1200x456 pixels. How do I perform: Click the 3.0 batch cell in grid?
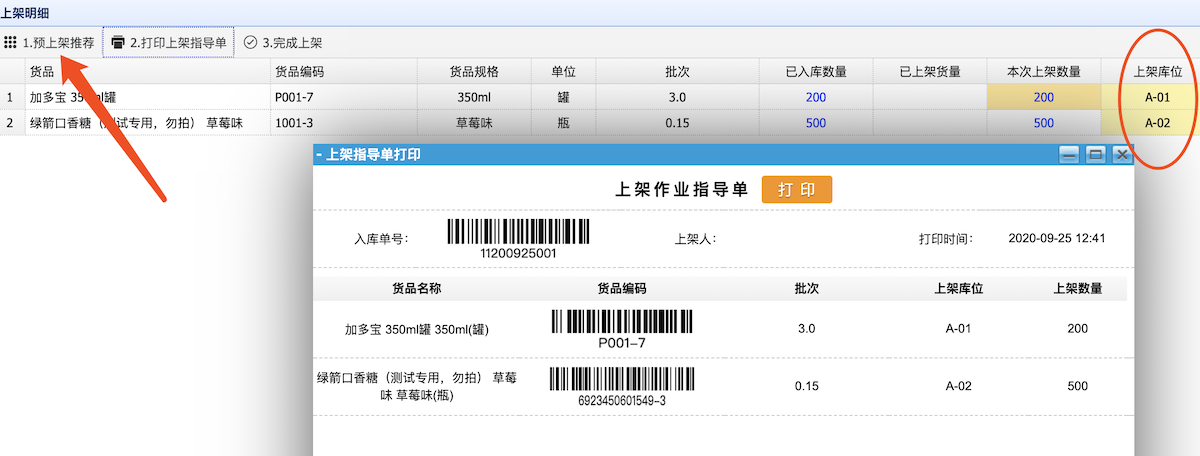677,97
